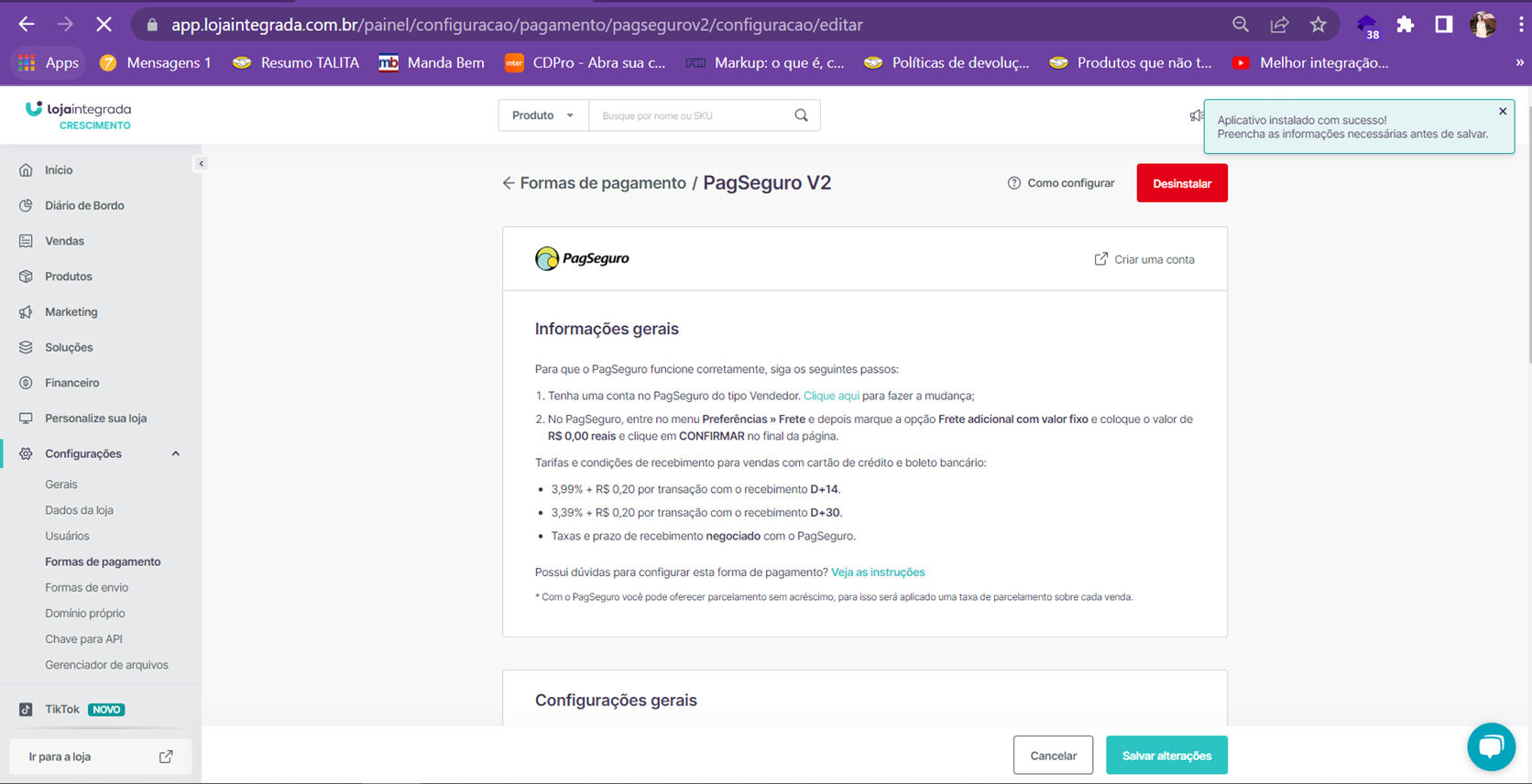Select Formas de envio submenu item
1532x784 pixels.
pos(86,587)
